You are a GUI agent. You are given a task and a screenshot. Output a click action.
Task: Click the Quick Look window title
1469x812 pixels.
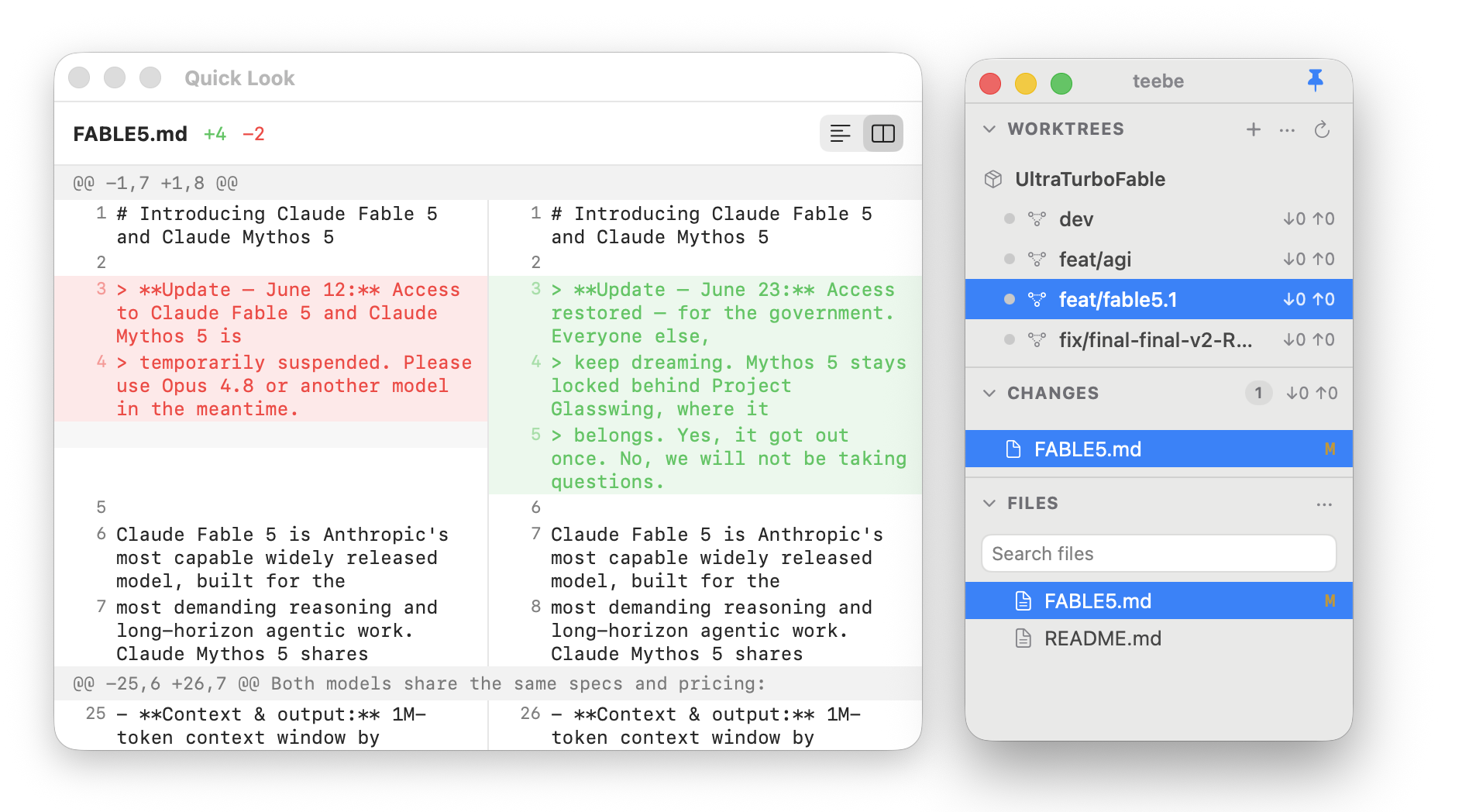(239, 78)
